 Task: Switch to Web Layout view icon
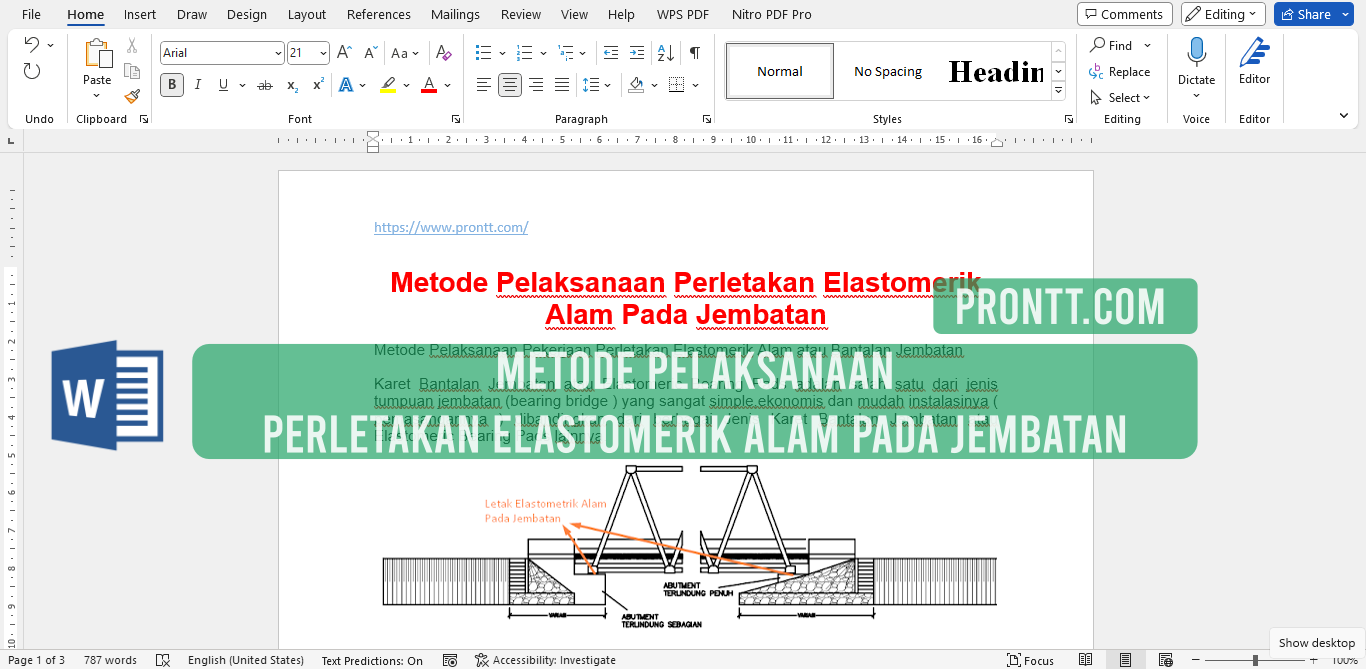pos(1165,660)
